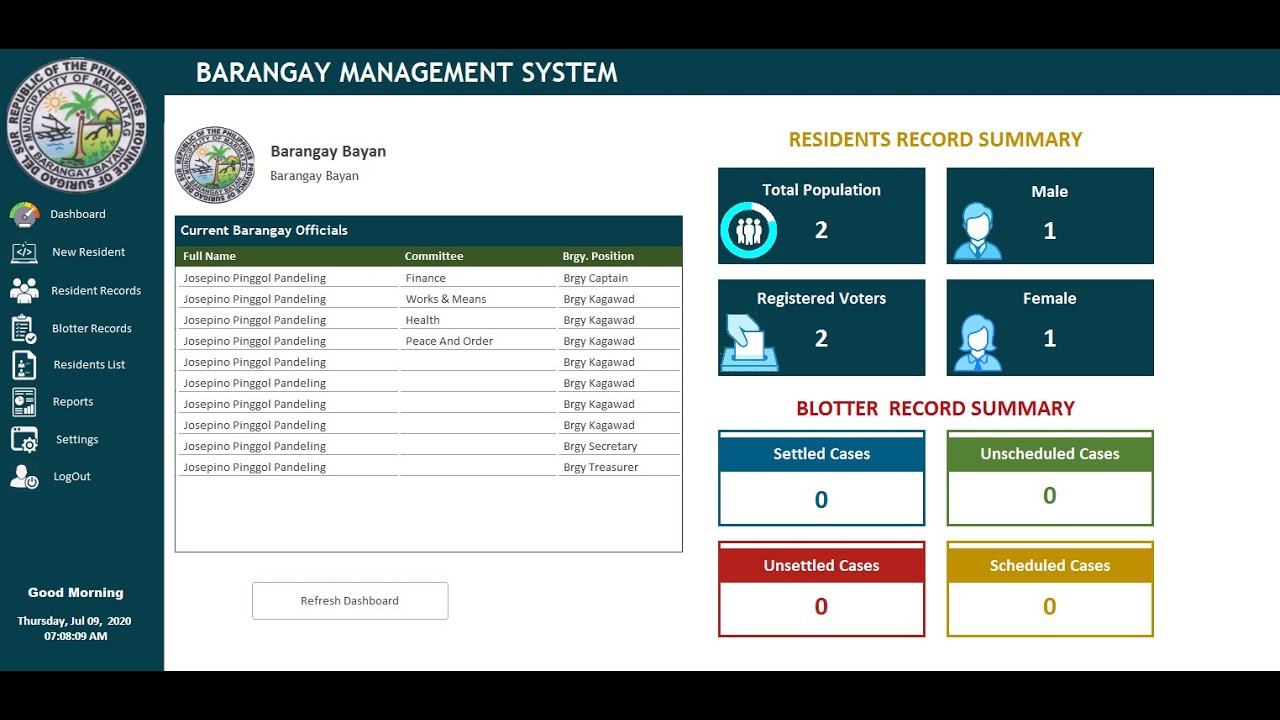
Task: Select the LogOut label
Action: coord(72,477)
